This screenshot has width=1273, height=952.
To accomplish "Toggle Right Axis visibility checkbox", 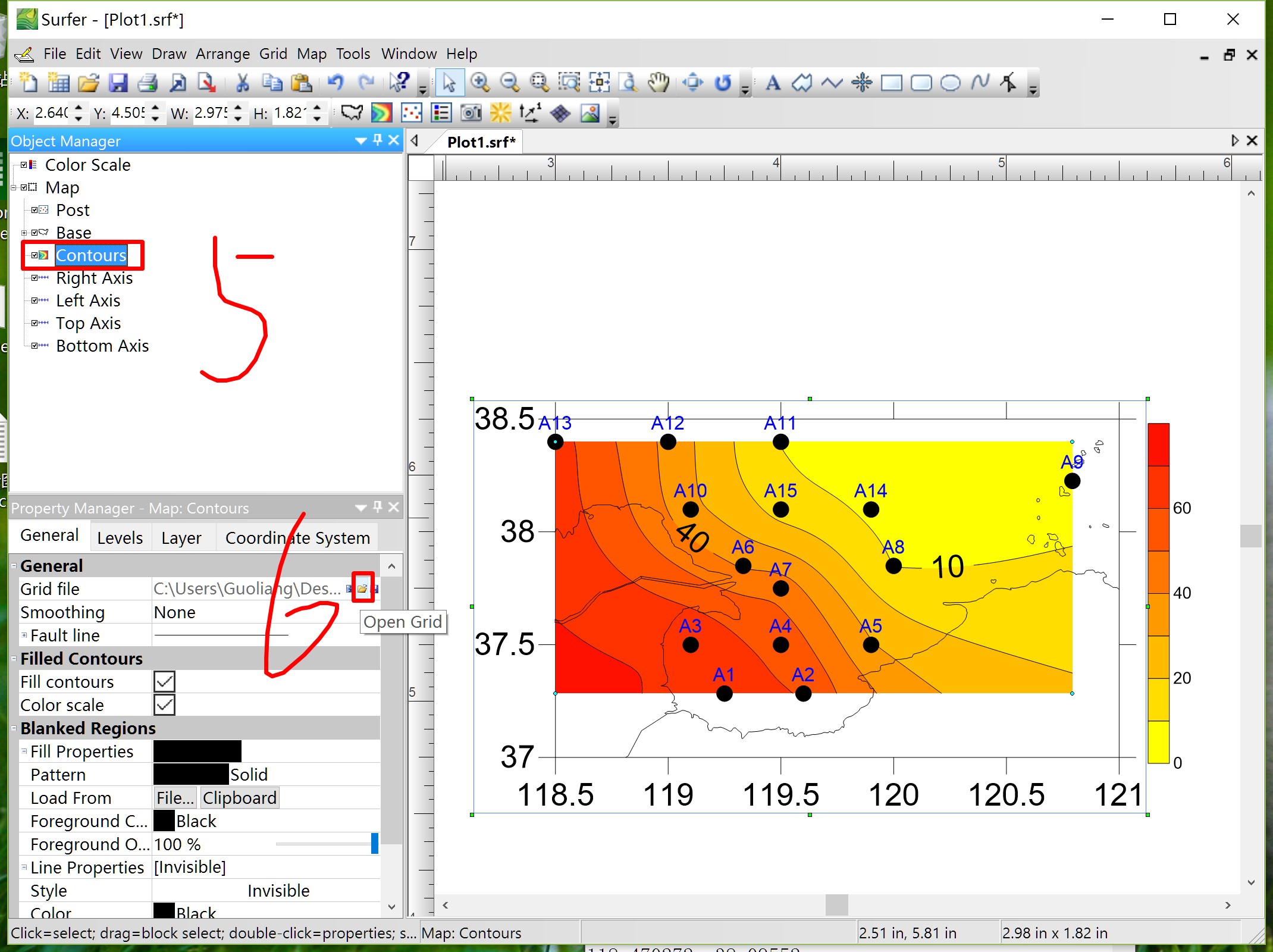I will (35, 278).
